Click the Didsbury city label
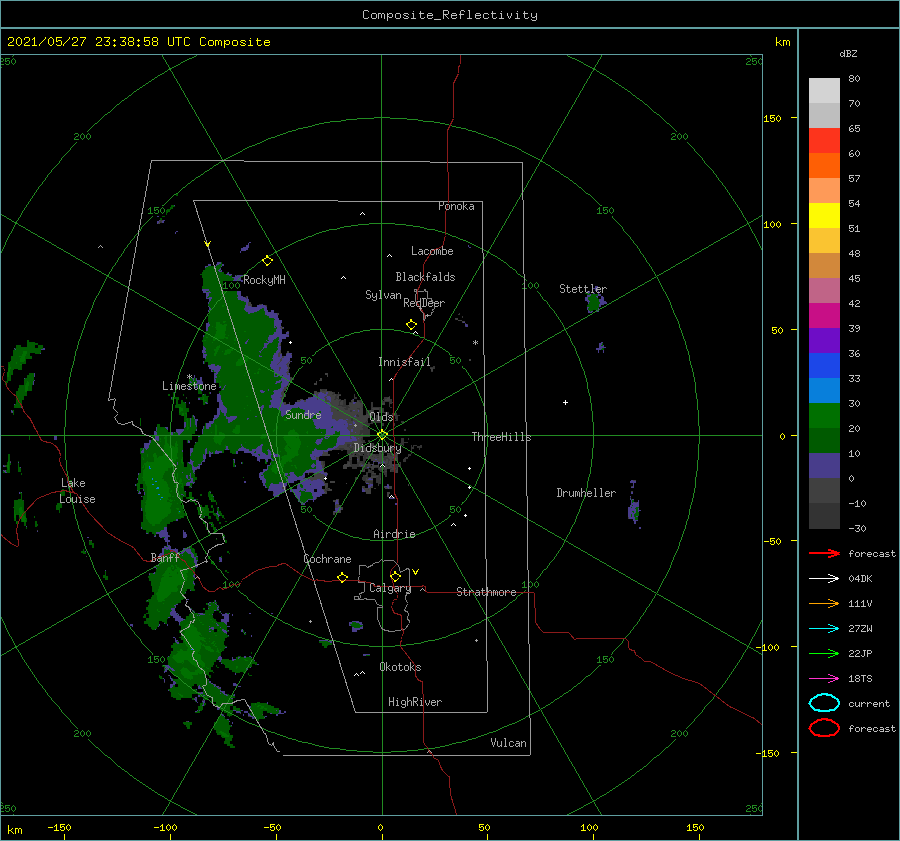This screenshot has height=841, width=900. [377, 448]
